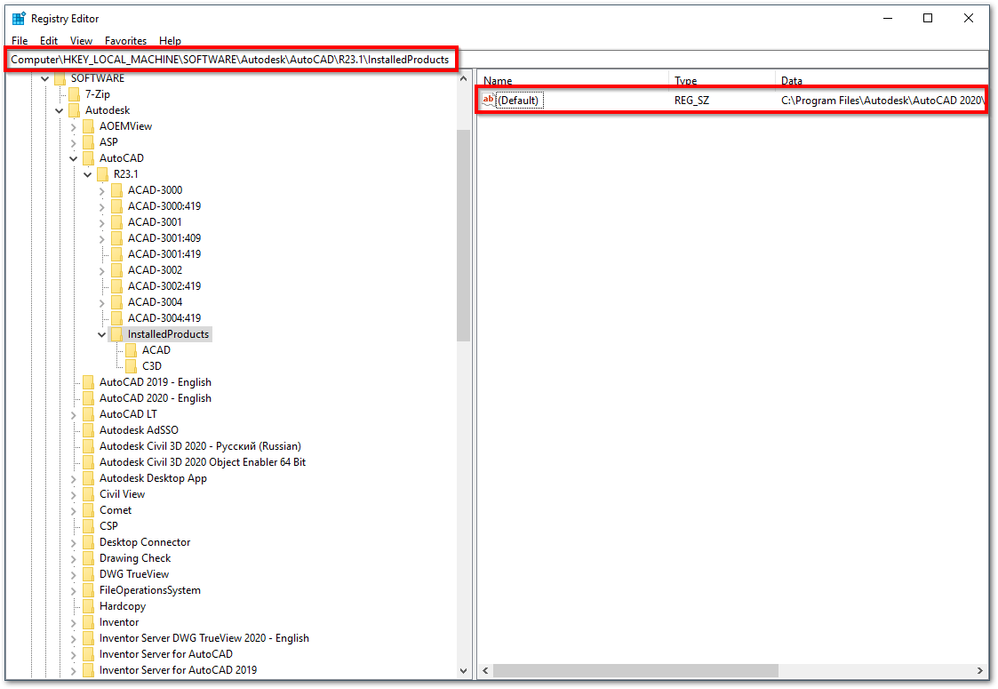This screenshot has height=689, width=998.
Task: Select the Autodesk Civil 3D 2020 Russian key
Action: click(200, 446)
